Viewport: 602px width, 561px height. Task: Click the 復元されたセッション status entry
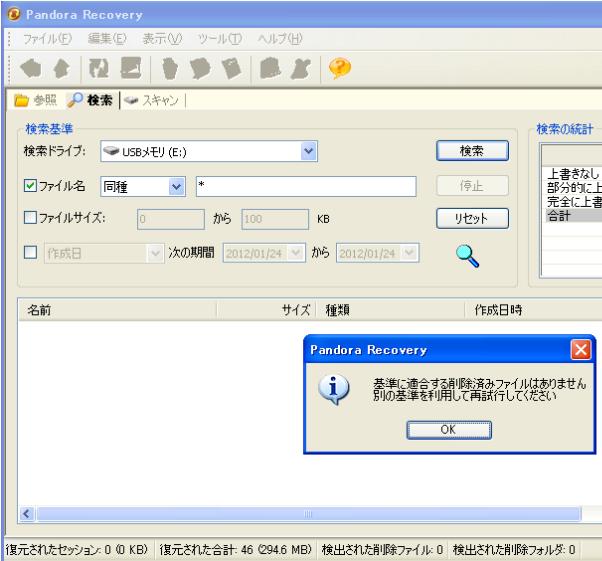[77, 549]
